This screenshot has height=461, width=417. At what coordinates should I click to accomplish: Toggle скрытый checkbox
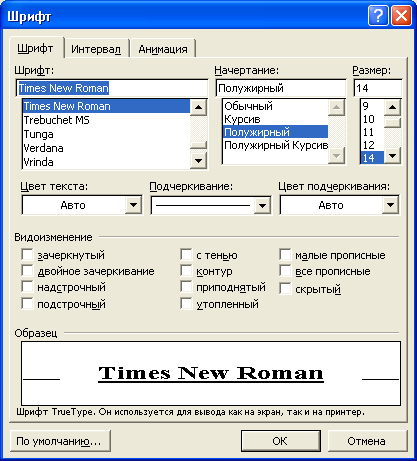coord(285,288)
